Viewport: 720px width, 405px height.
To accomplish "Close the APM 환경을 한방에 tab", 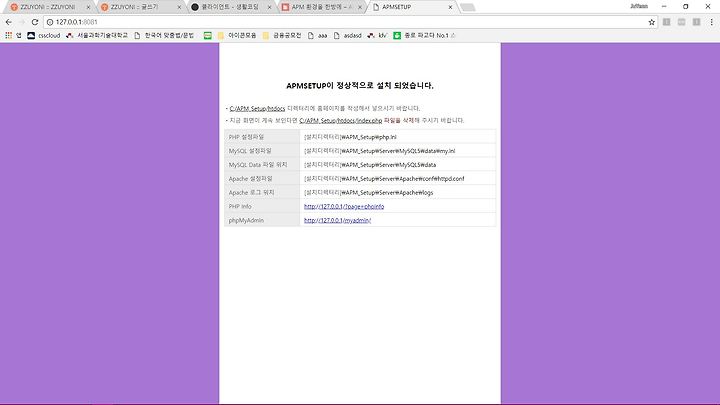I will 360,7.
